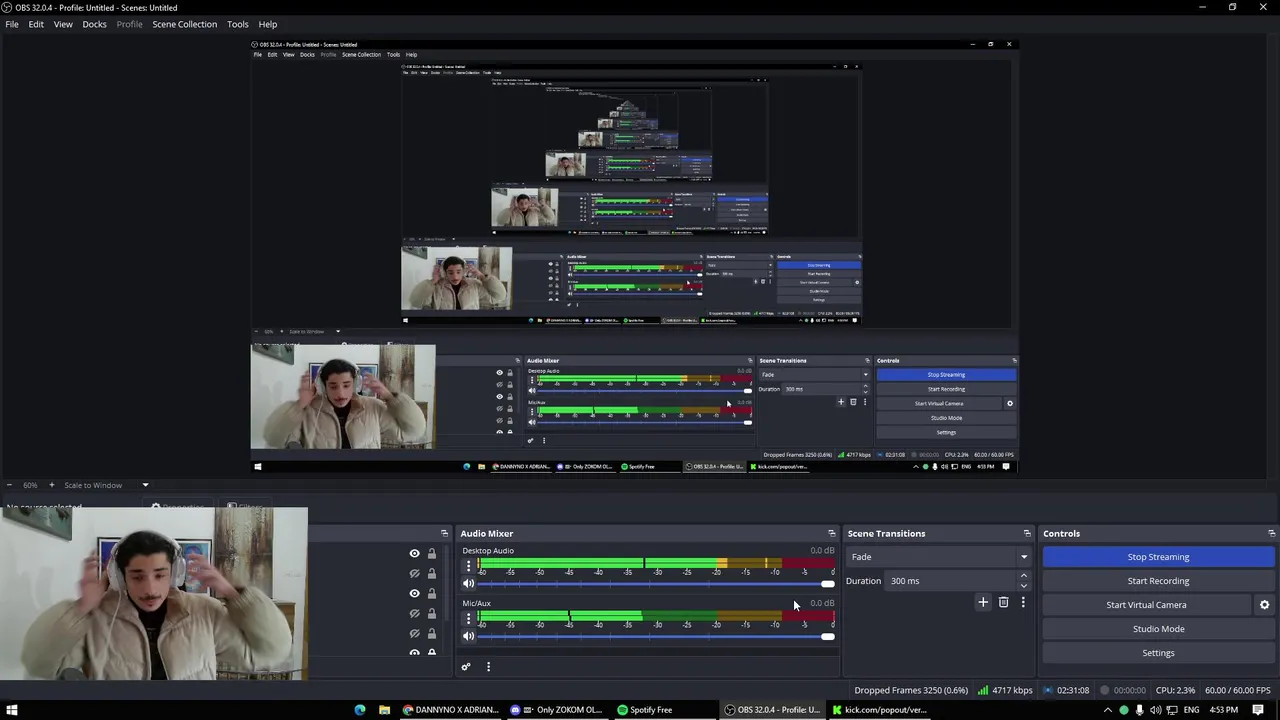Click the 4717 kbps bitrate indicator

(x=1005, y=690)
